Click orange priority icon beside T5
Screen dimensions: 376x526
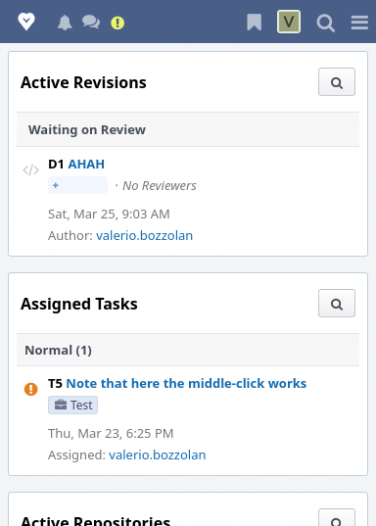[x=31, y=389]
